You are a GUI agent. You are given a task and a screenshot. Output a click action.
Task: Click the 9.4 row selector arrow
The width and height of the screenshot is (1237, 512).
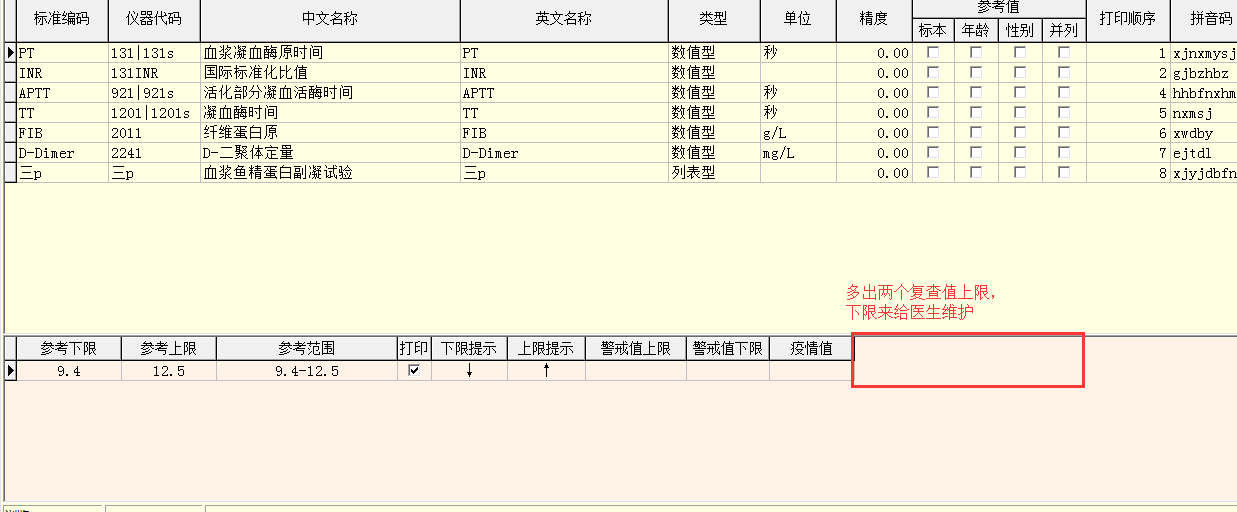[x=11, y=370]
